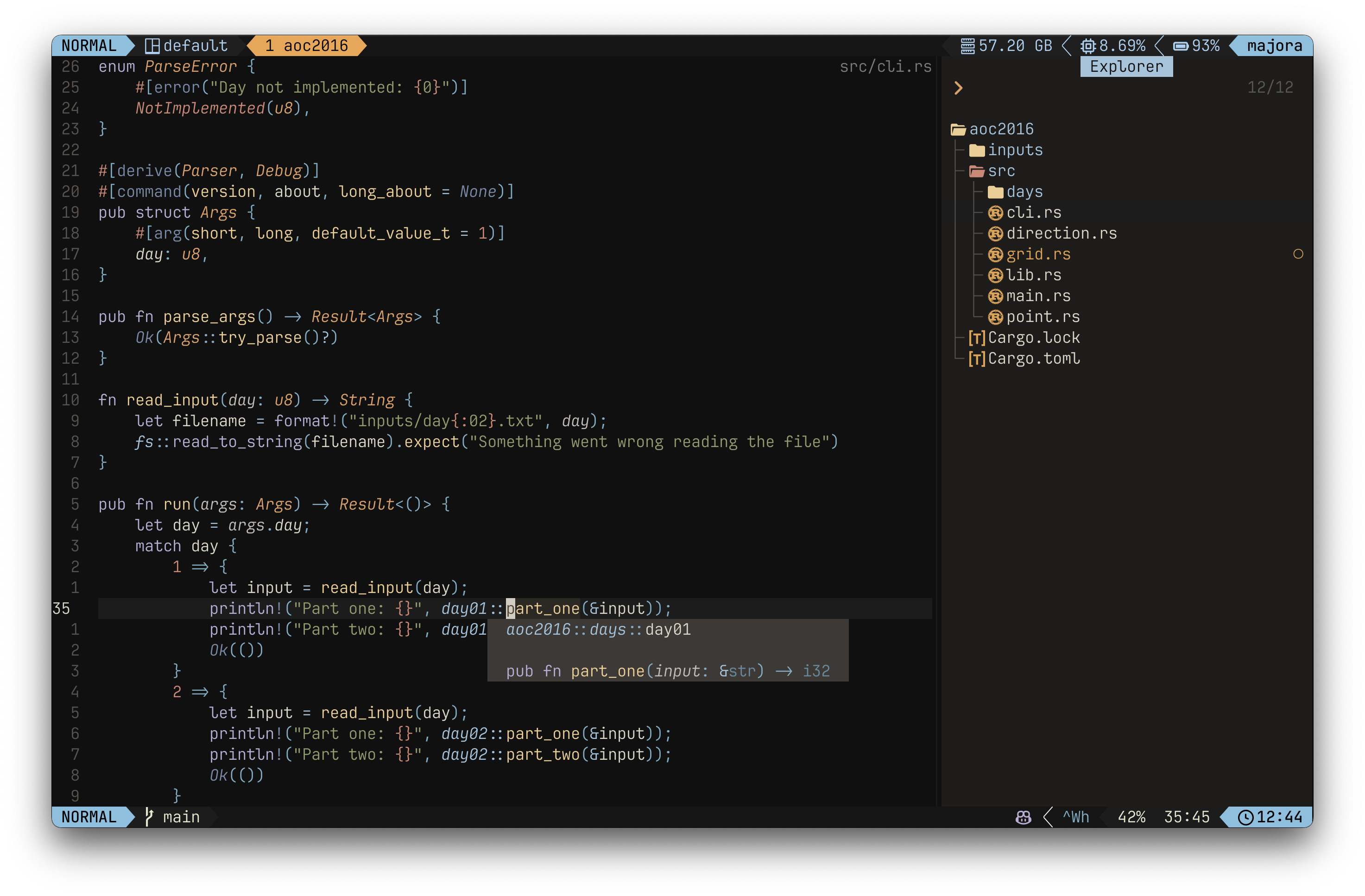Open Cargo.toml in the explorer

1034,359
